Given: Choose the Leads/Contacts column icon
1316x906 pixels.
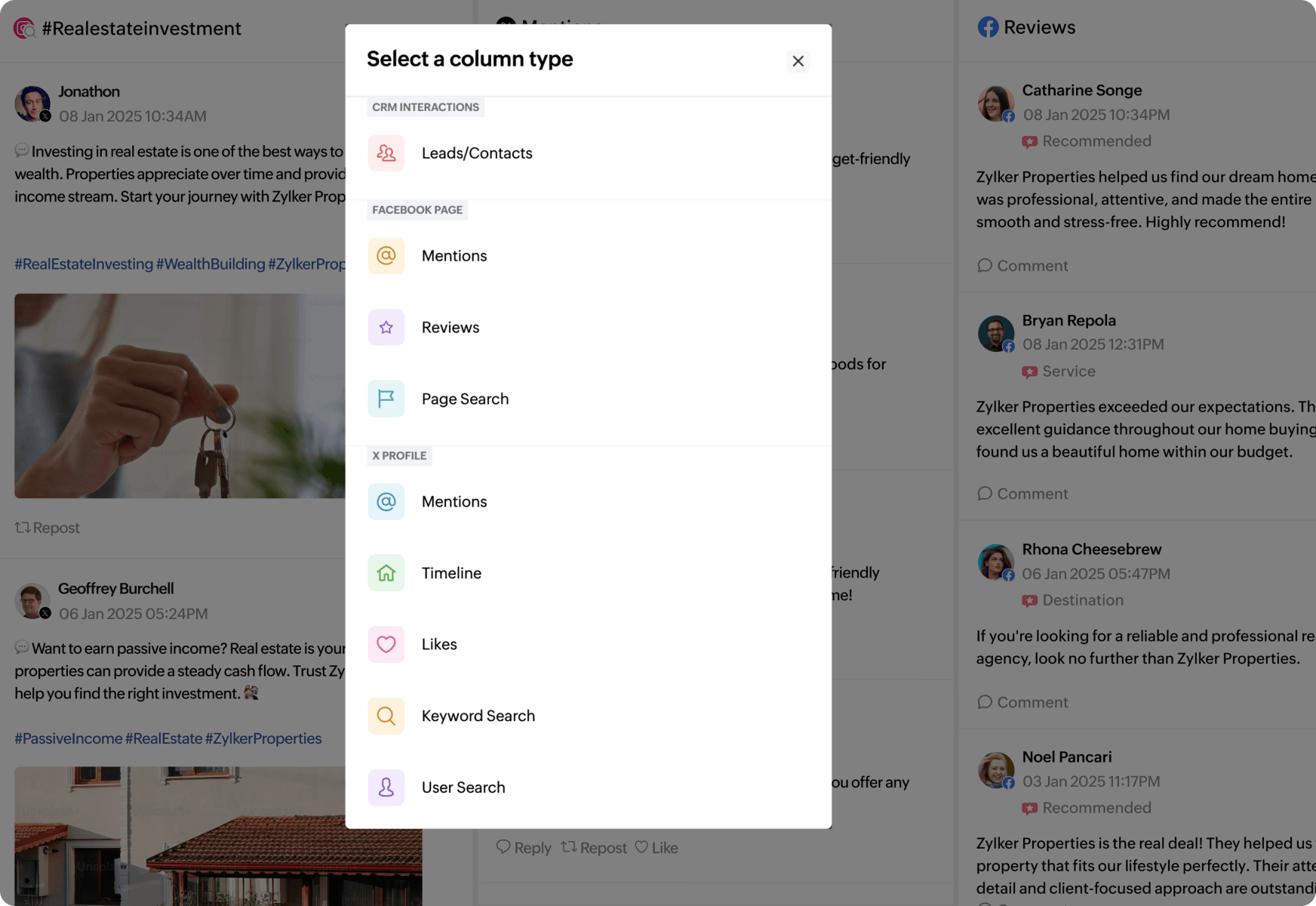Looking at the screenshot, I should 386,153.
